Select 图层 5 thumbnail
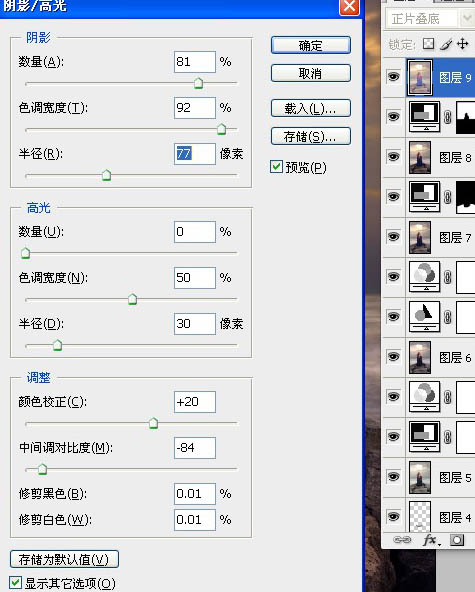This screenshot has width=475, height=592. click(420, 477)
